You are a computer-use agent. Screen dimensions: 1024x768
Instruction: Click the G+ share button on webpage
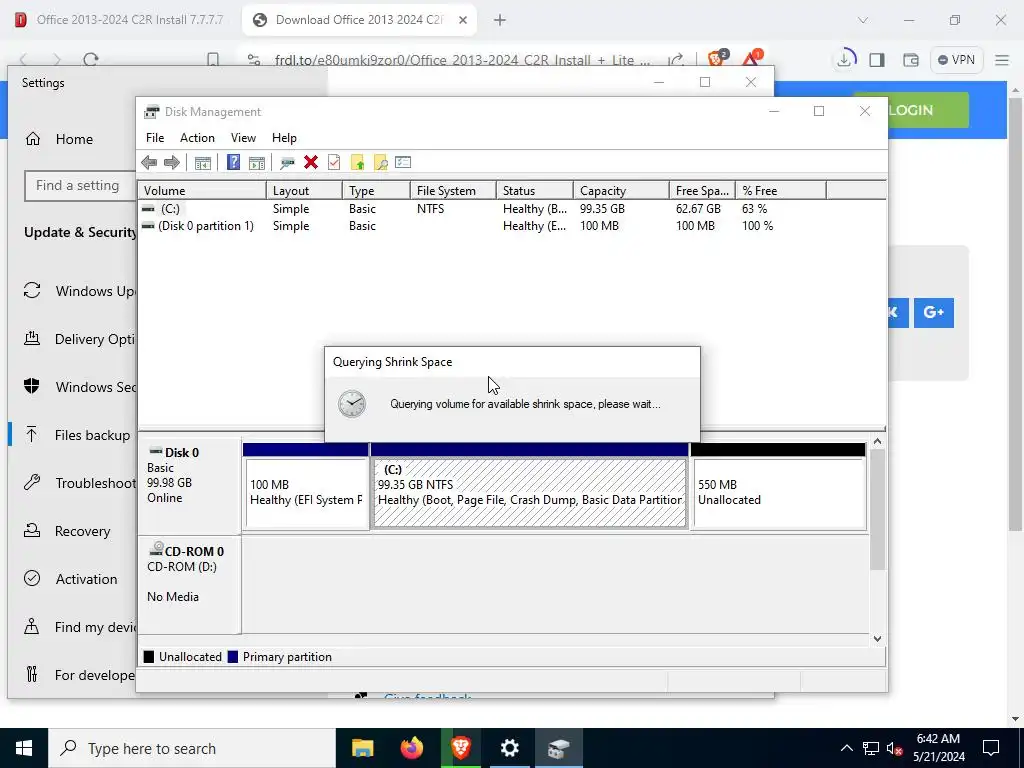933,312
